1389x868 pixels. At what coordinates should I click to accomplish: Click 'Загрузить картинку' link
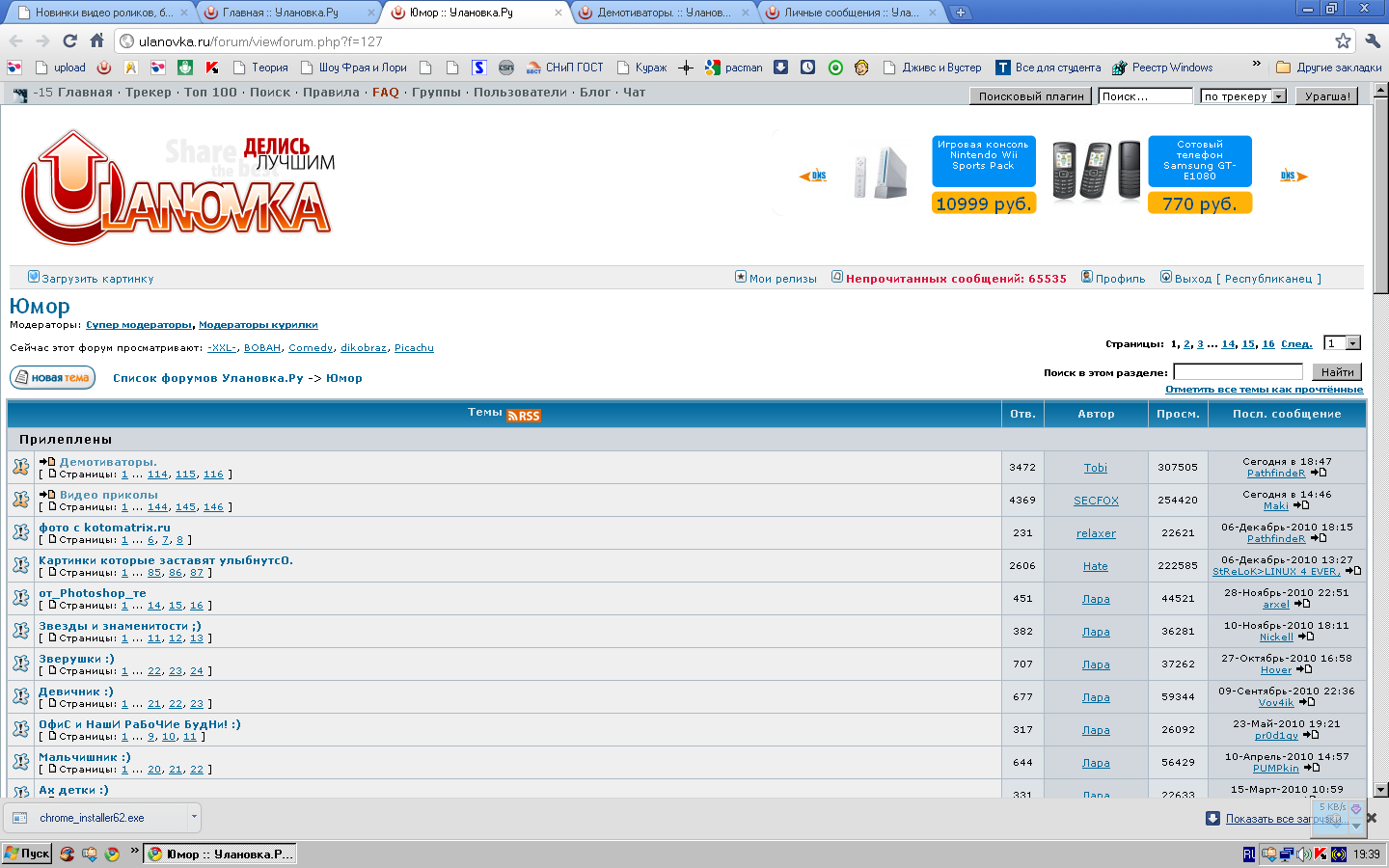(x=97, y=279)
